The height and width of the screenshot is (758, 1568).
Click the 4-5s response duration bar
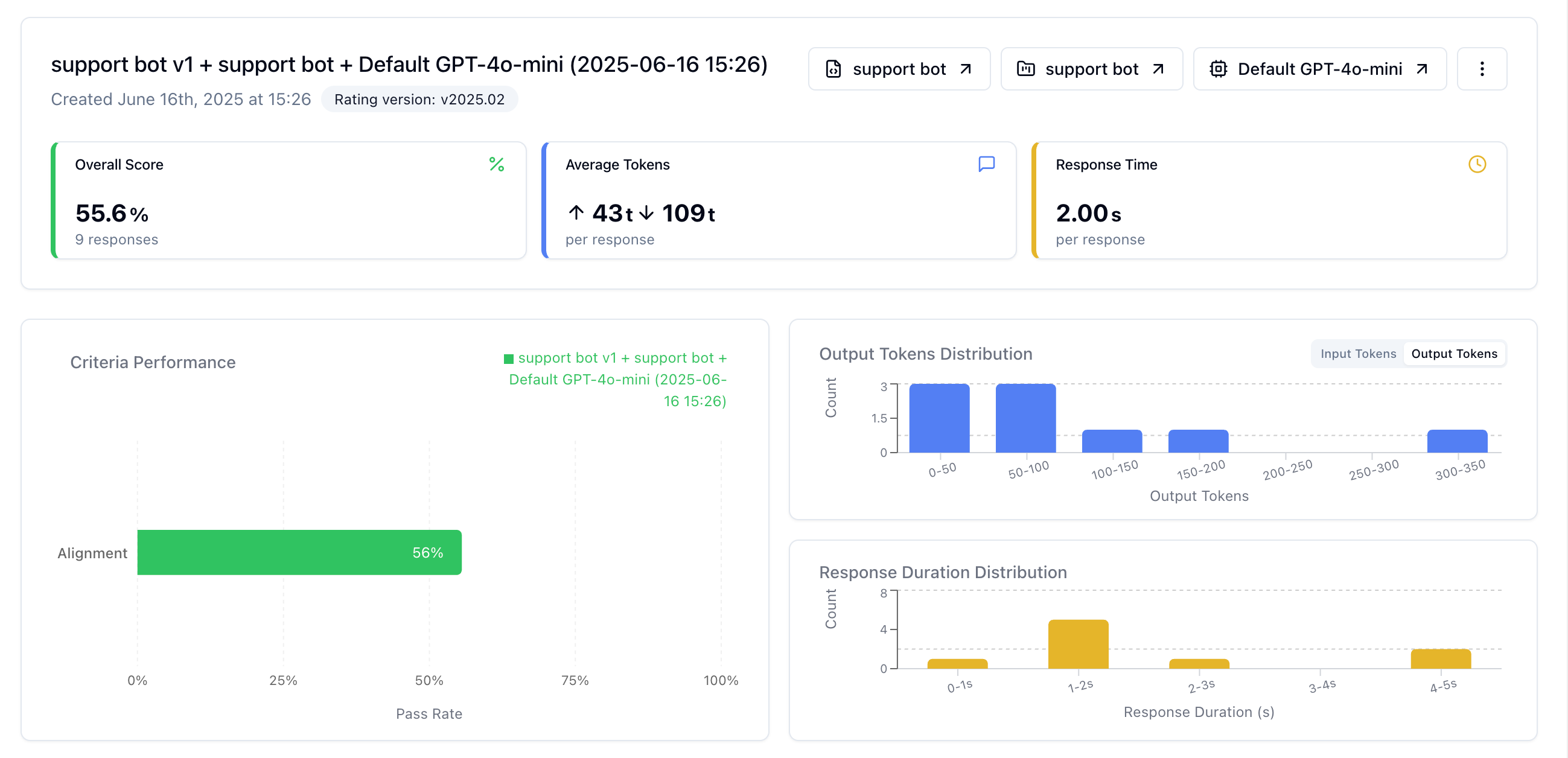click(1441, 659)
